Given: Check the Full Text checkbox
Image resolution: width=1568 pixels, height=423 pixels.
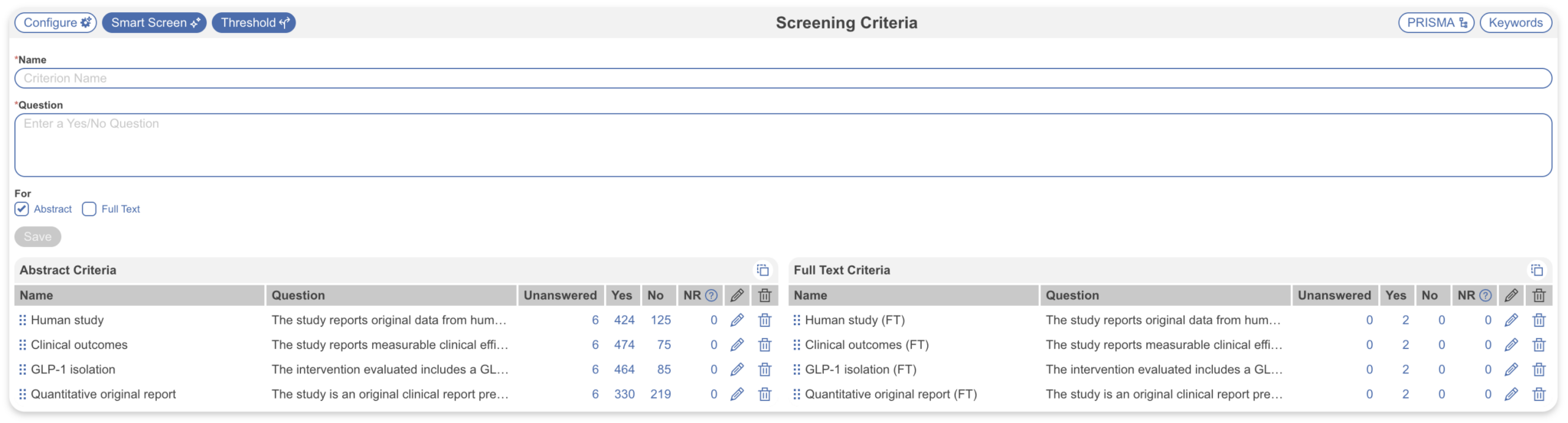Looking at the screenshot, I should 90,209.
